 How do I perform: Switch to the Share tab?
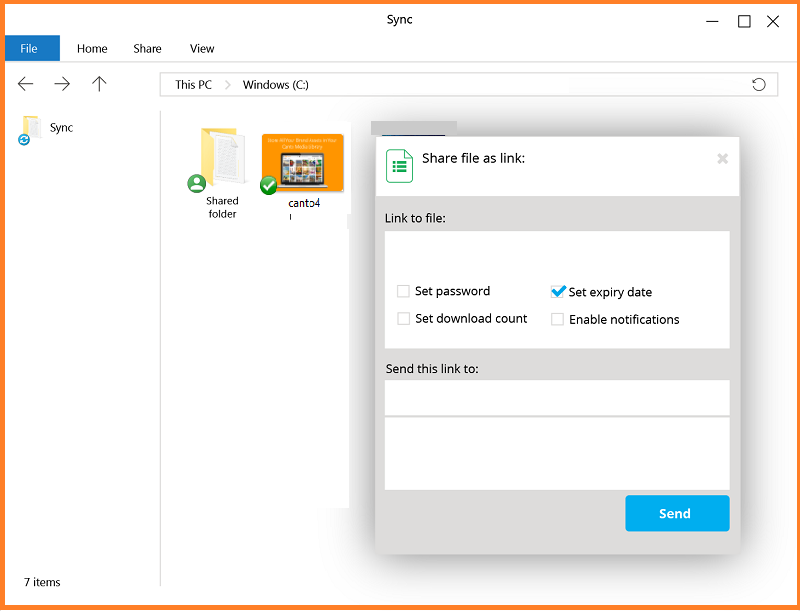click(147, 49)
